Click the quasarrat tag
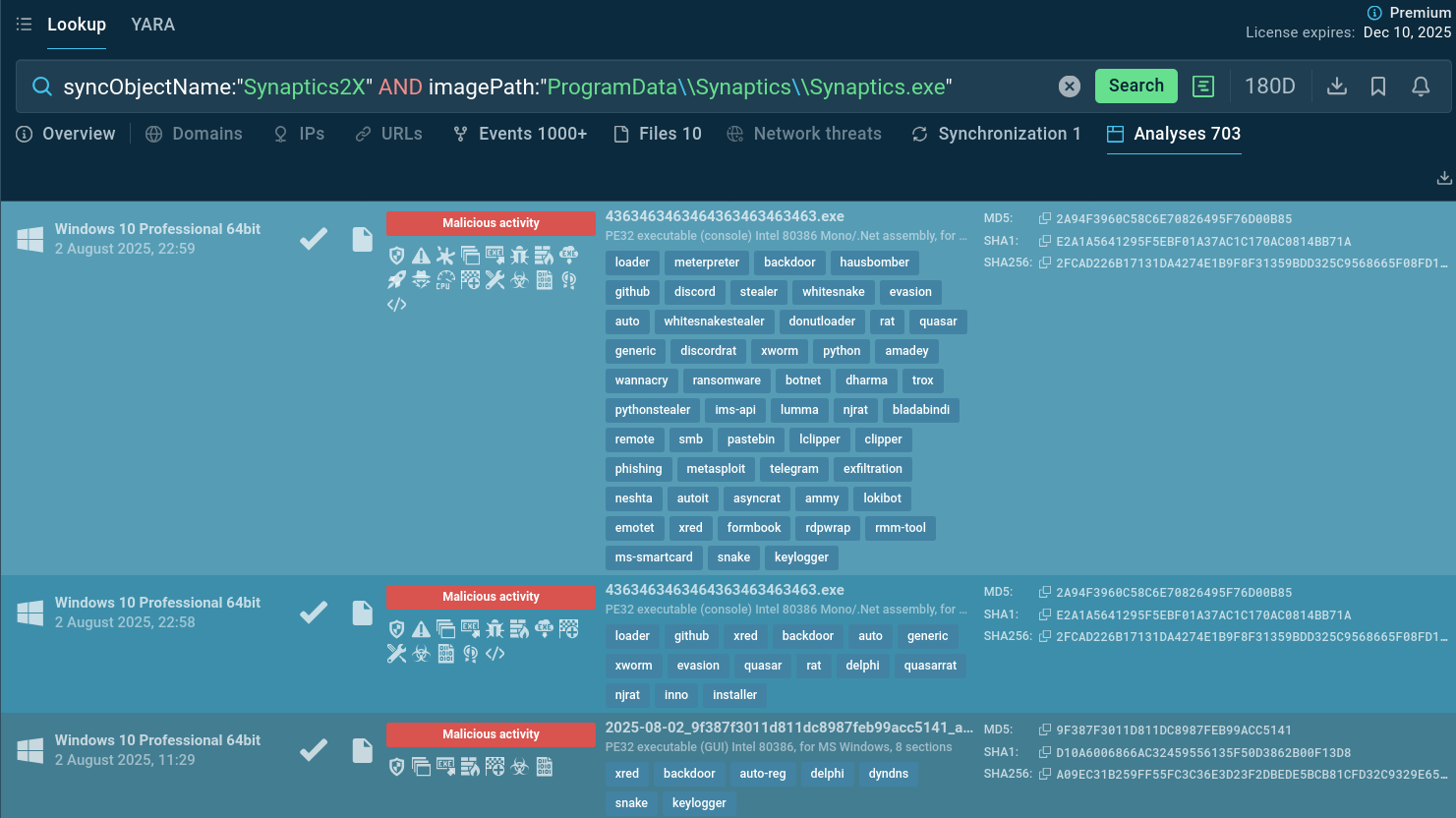The height and width of the screenshot is (818, 1456). (x=930, y=666)
